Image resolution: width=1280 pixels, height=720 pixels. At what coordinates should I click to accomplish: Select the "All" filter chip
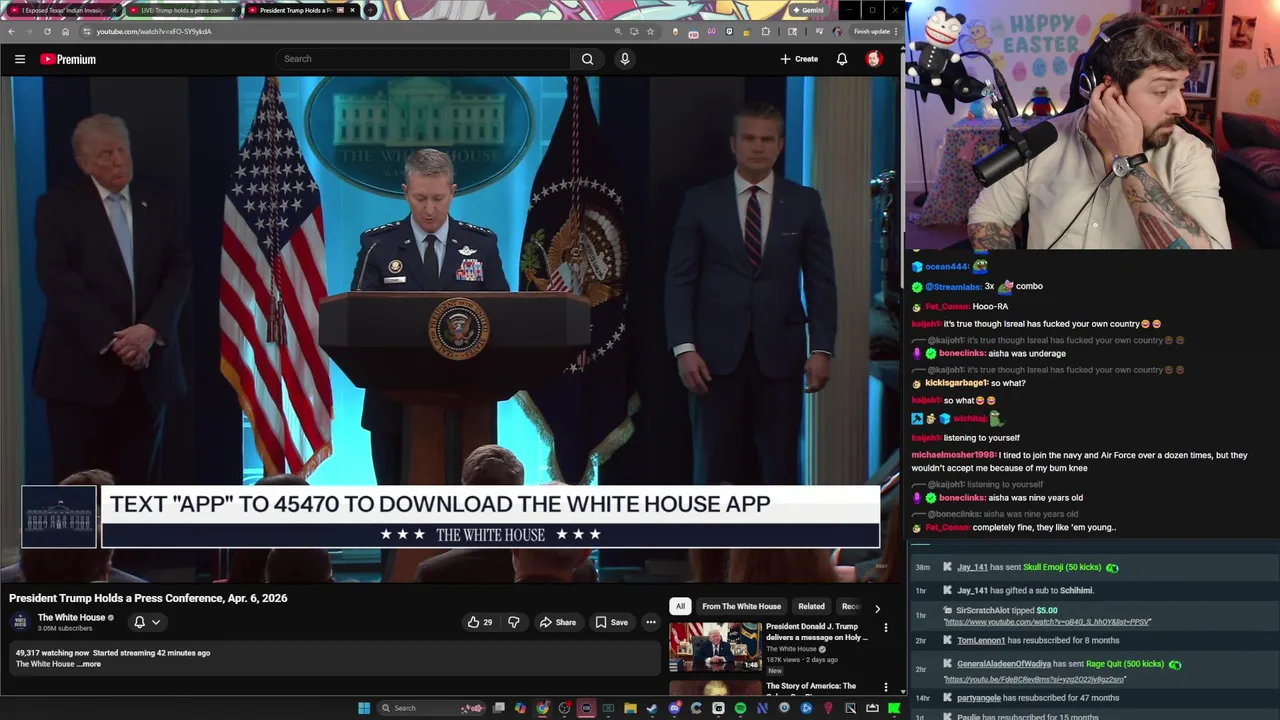pos(680,606)
